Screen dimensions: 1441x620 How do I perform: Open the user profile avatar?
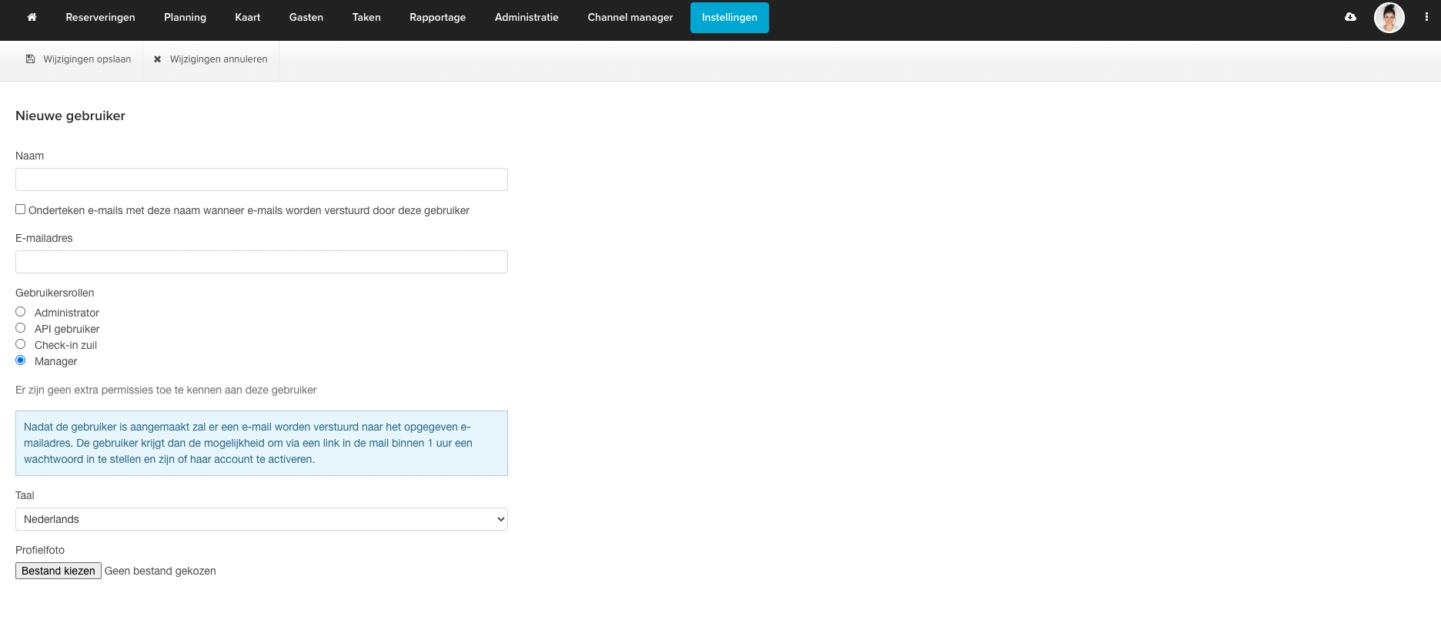(1389, 17)
